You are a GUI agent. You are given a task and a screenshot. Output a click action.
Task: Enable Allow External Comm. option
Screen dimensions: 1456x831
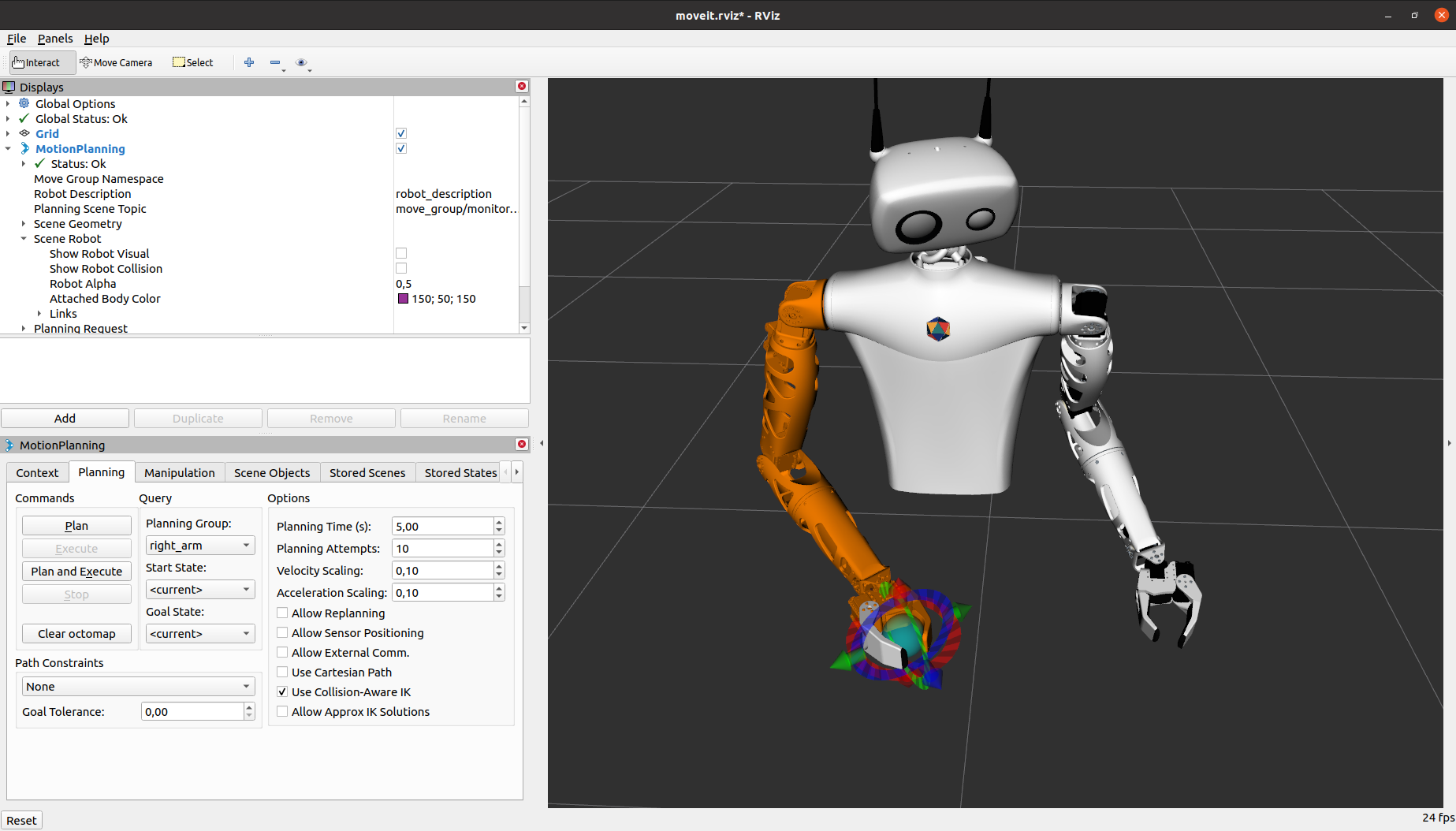tap(282, 652)
